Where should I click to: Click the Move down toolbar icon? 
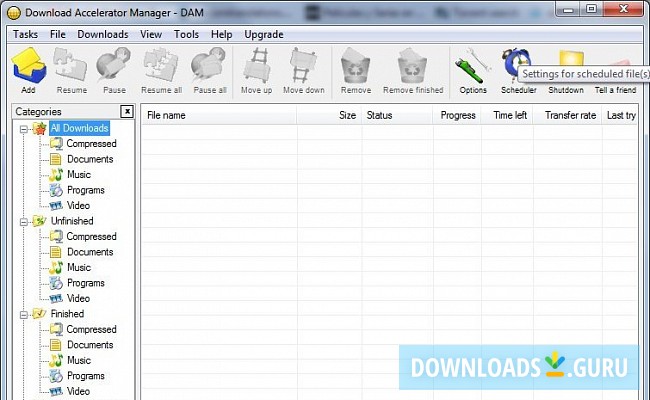pos(303,65)
